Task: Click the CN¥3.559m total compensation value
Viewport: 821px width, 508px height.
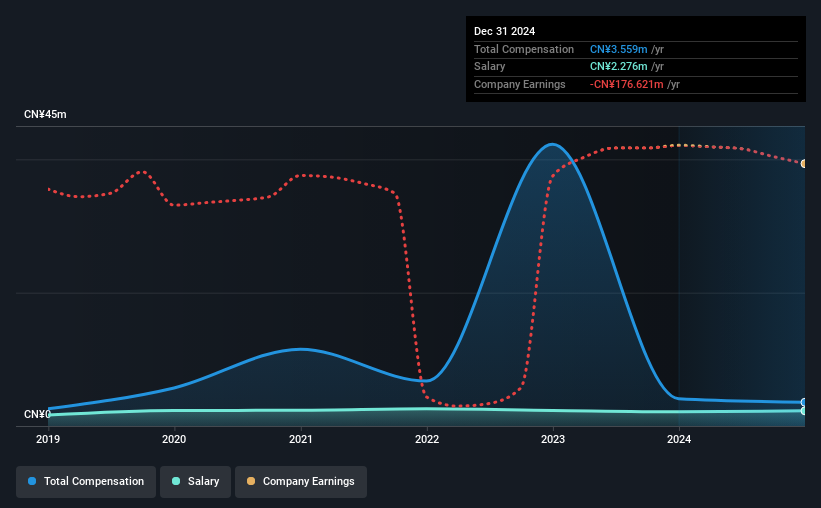Action: pos(618,49)
